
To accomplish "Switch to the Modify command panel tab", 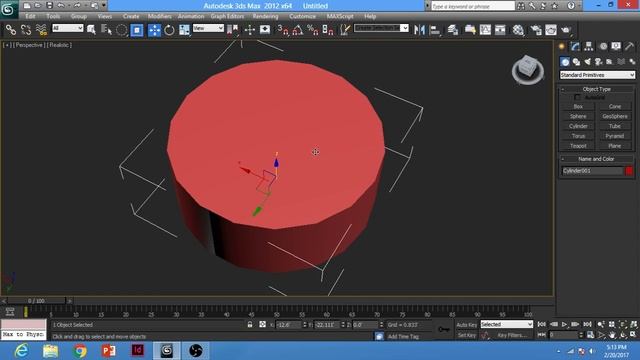I will (x=575, y=47).
